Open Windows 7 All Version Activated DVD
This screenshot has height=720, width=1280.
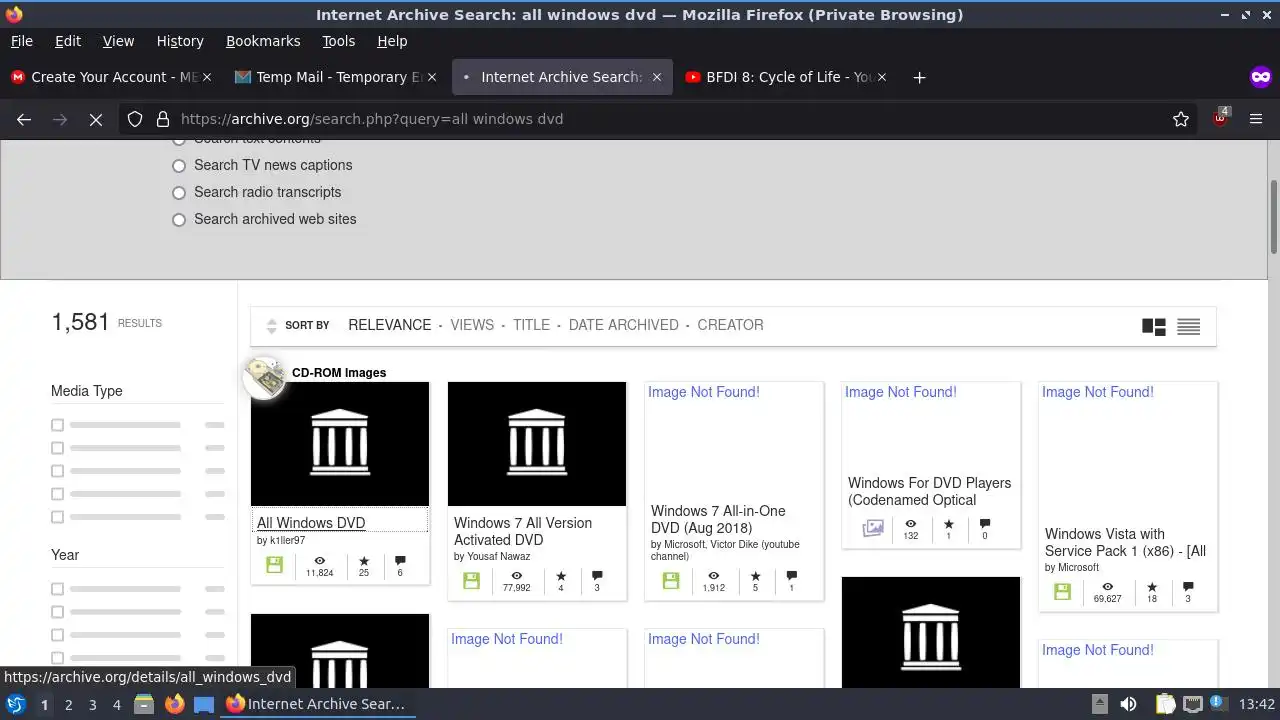(523, 531)
